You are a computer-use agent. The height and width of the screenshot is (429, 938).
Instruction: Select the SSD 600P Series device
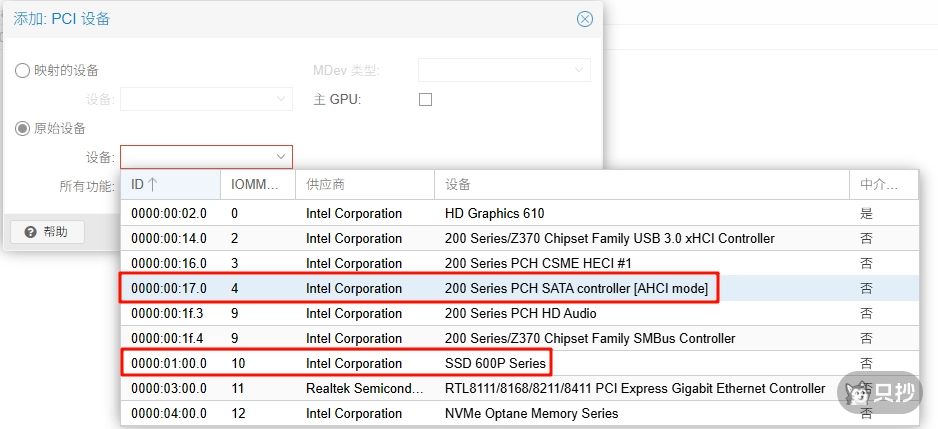(x=494, y=363)
